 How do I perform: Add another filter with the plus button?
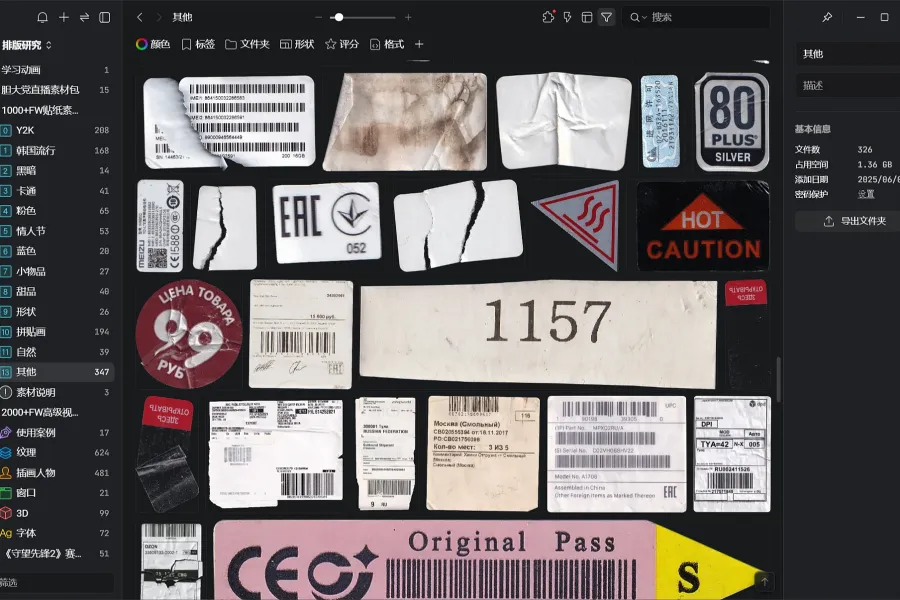(x=419, y=44)
